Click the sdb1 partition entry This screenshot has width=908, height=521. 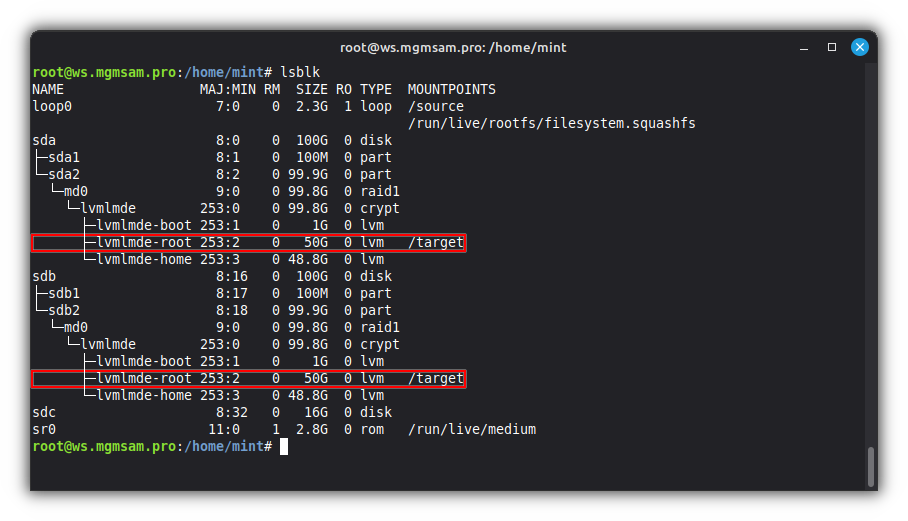64,293
